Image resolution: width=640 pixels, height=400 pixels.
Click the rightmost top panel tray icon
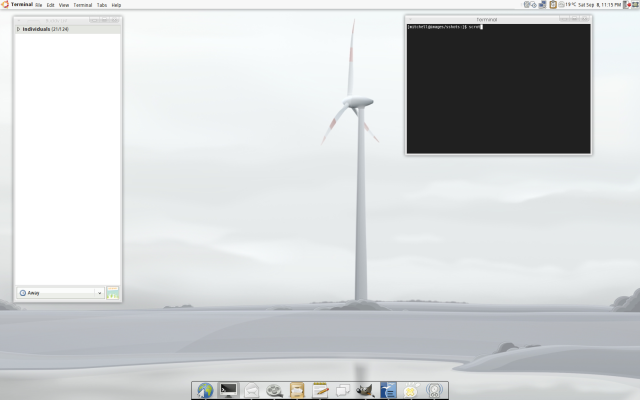click(636, 5)
